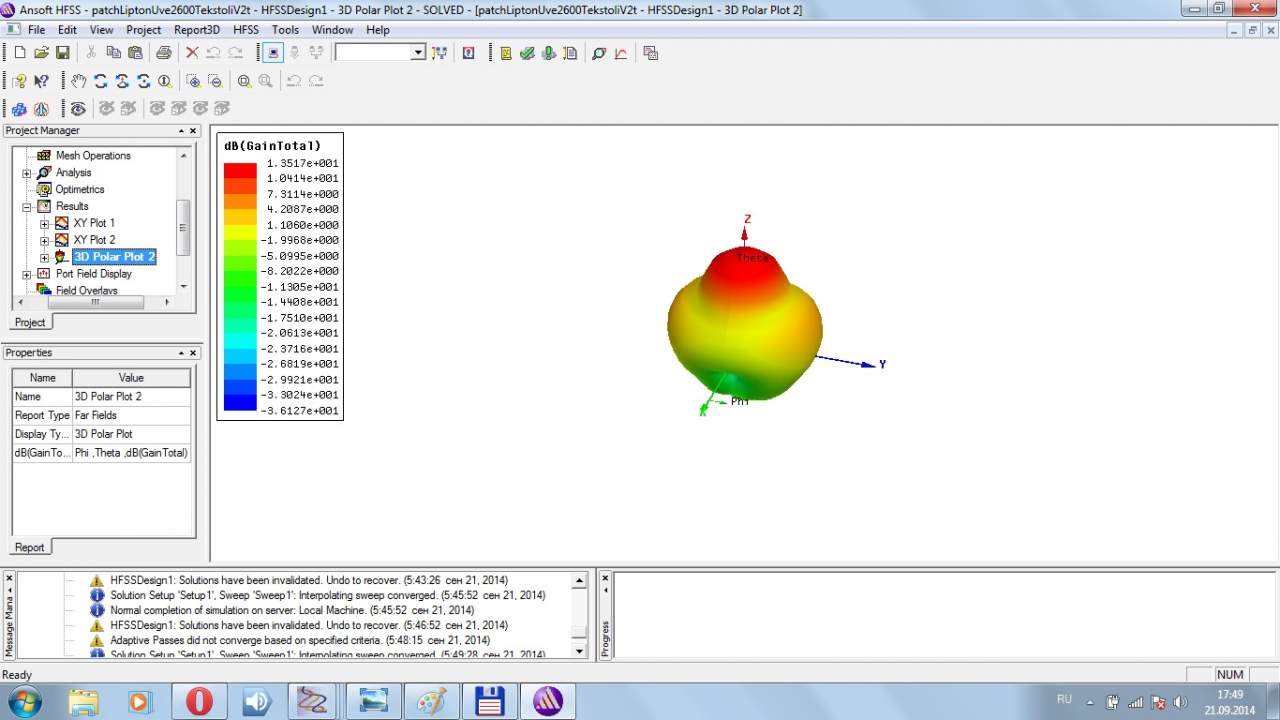
Task: Open the Report3D menu
Action: point(196,30)
